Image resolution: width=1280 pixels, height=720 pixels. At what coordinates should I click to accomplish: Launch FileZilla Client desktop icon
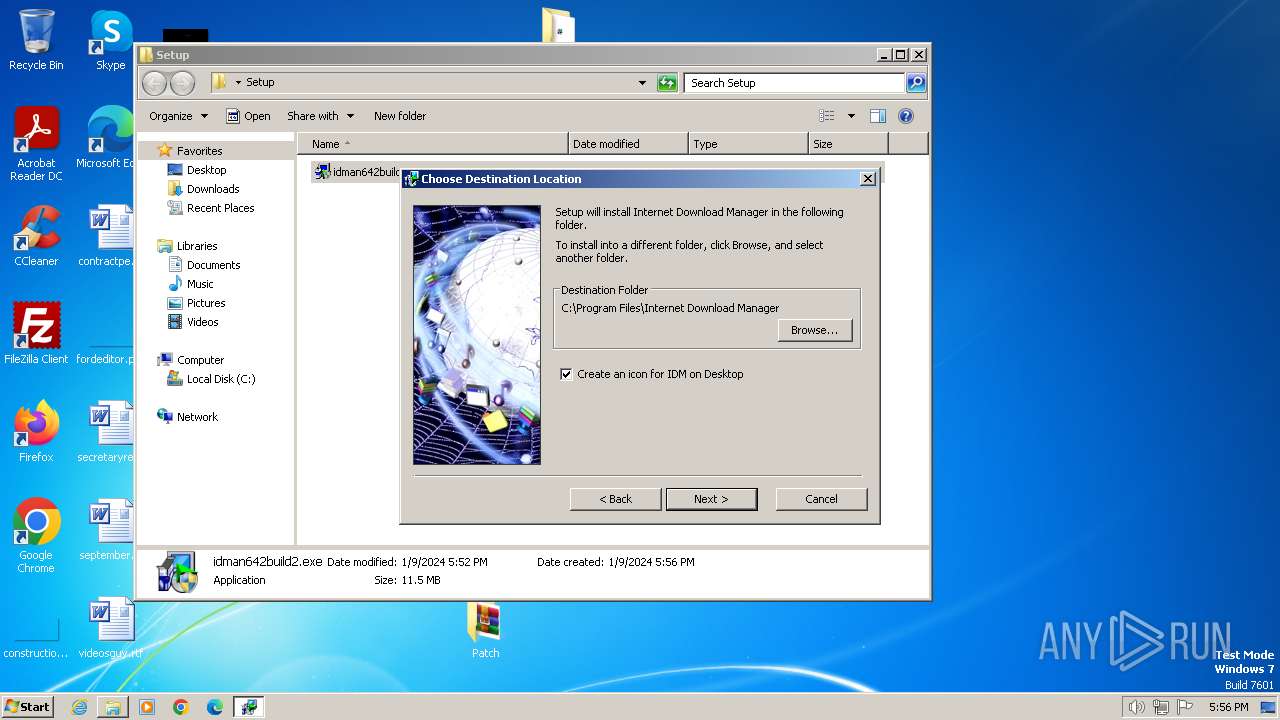pyautogui.click(x=36, y=333)
